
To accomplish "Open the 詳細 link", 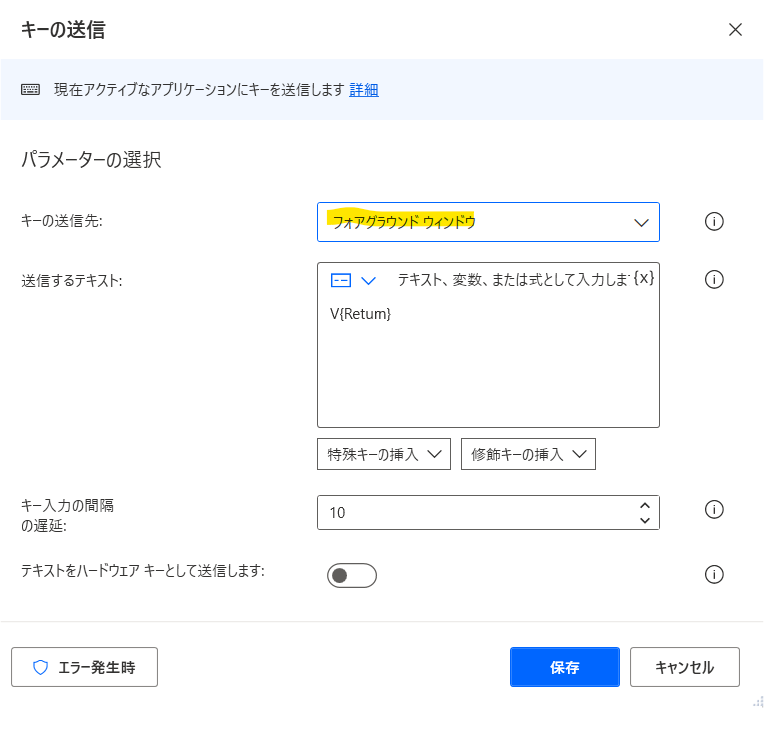I will coord(364,90).
